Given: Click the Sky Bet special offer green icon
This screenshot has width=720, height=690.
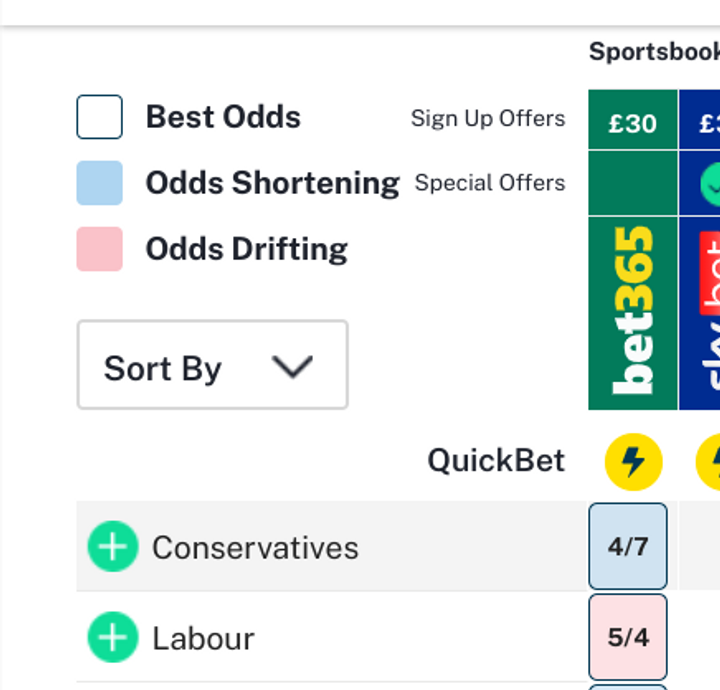Looking at the screenshot, I should [710, 184].
